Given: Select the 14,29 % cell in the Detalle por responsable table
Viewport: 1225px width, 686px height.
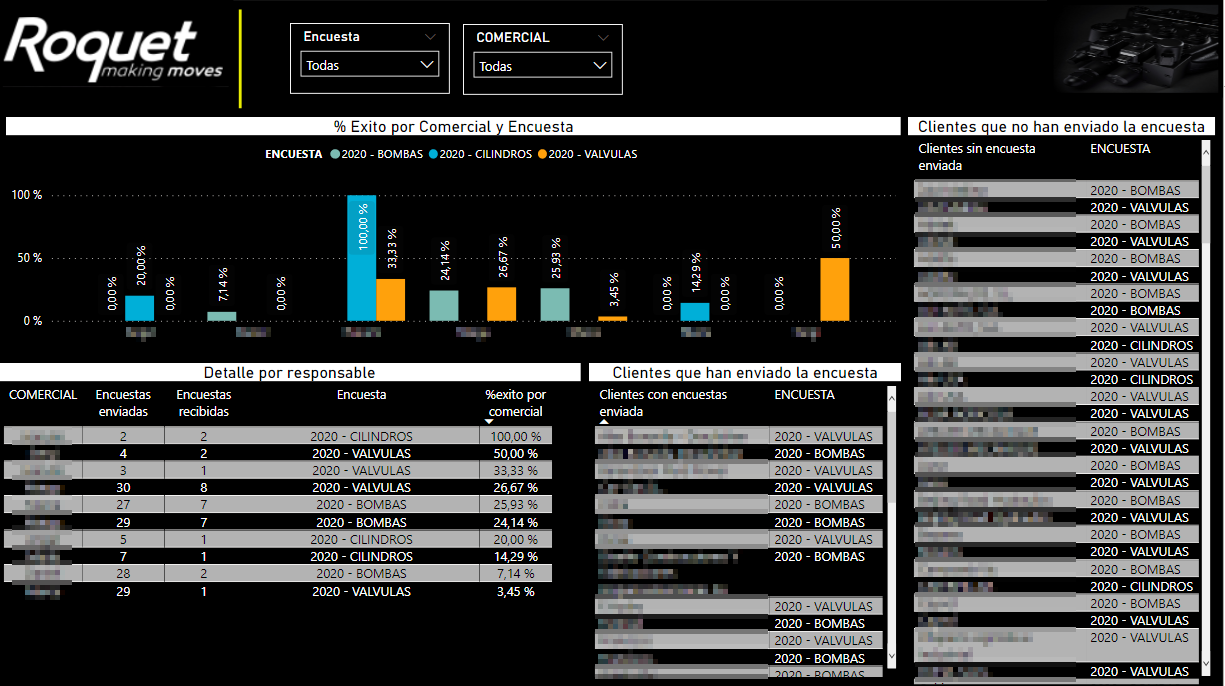Looking at the screenshot, I should pos(516,557).
